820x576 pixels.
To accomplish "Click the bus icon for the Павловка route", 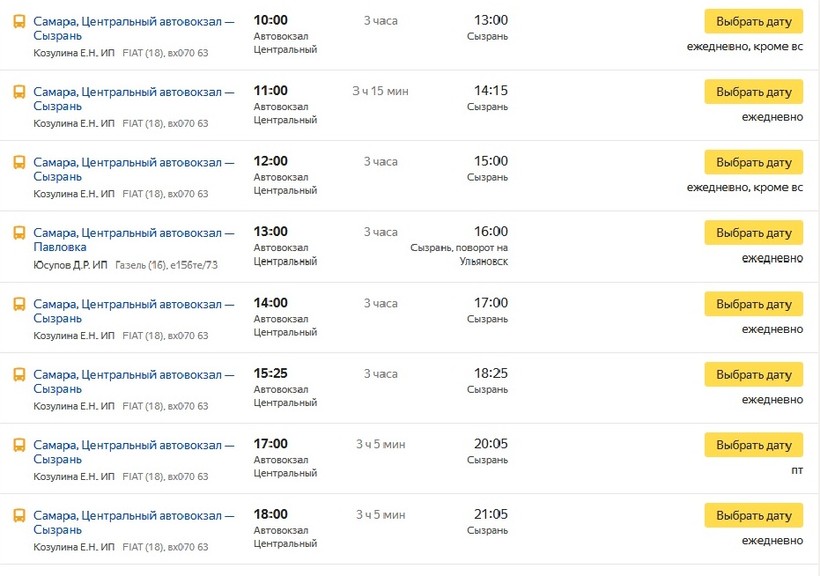I will click(x=19, y=233).
